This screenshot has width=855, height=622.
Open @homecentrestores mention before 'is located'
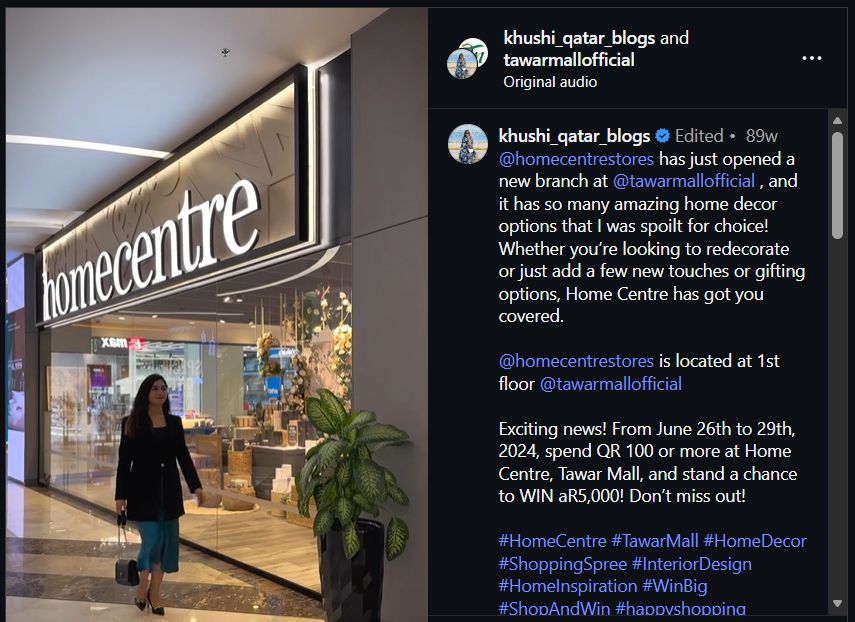pos(576,361)
